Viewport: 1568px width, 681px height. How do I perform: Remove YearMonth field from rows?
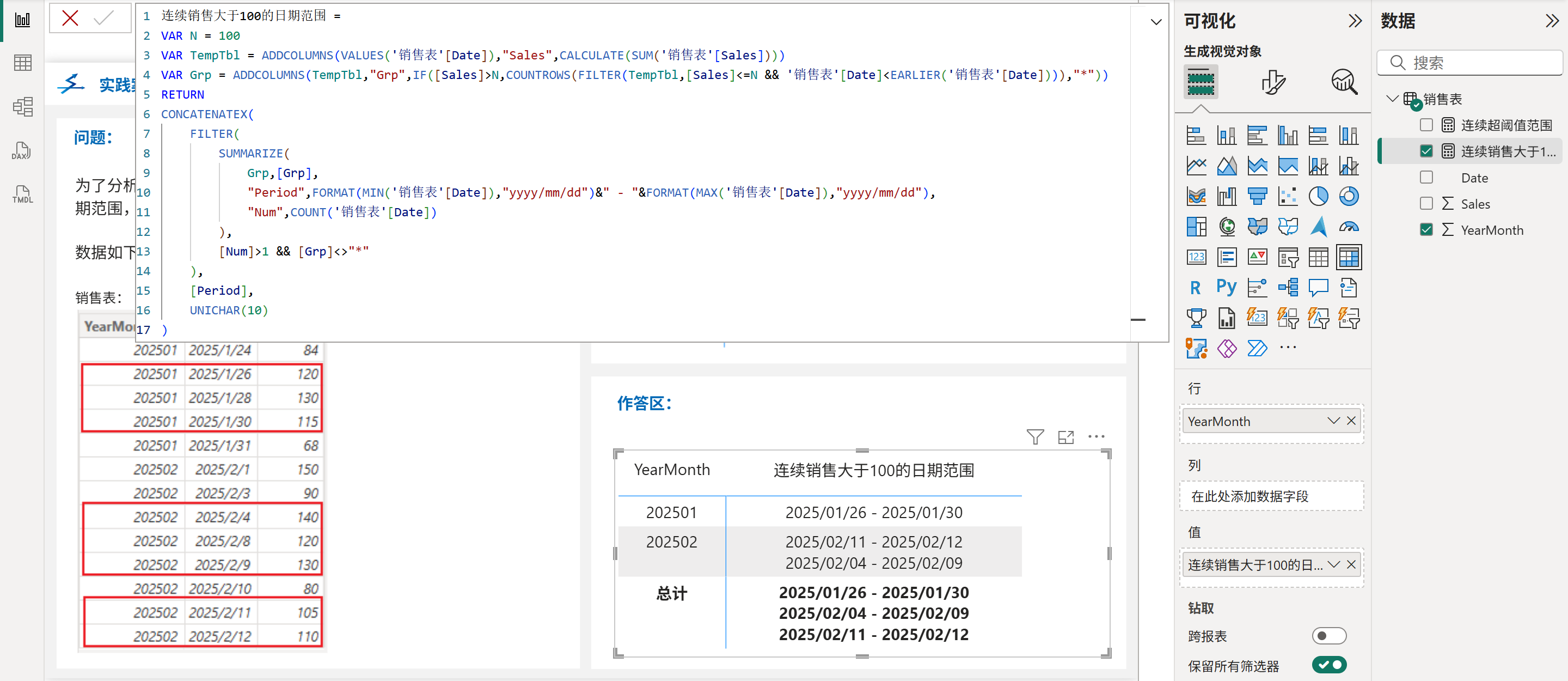(x=1351, y=421)
